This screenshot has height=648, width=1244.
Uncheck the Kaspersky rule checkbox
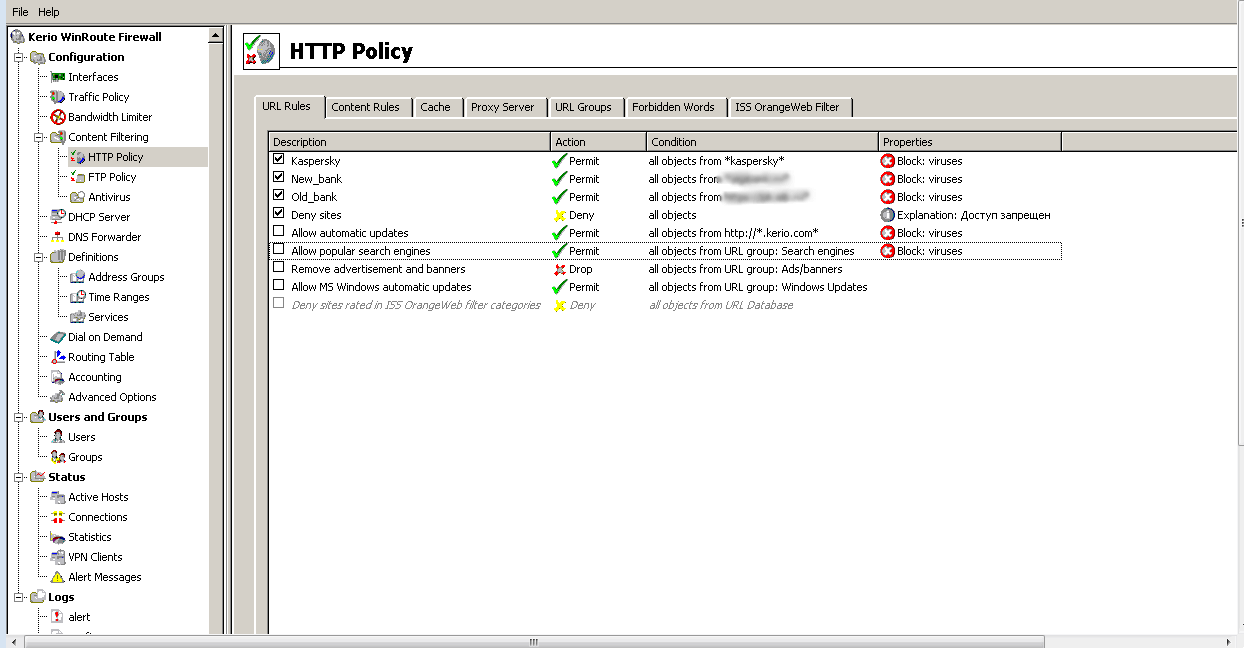pyautogui.click(x=279, y=160)
